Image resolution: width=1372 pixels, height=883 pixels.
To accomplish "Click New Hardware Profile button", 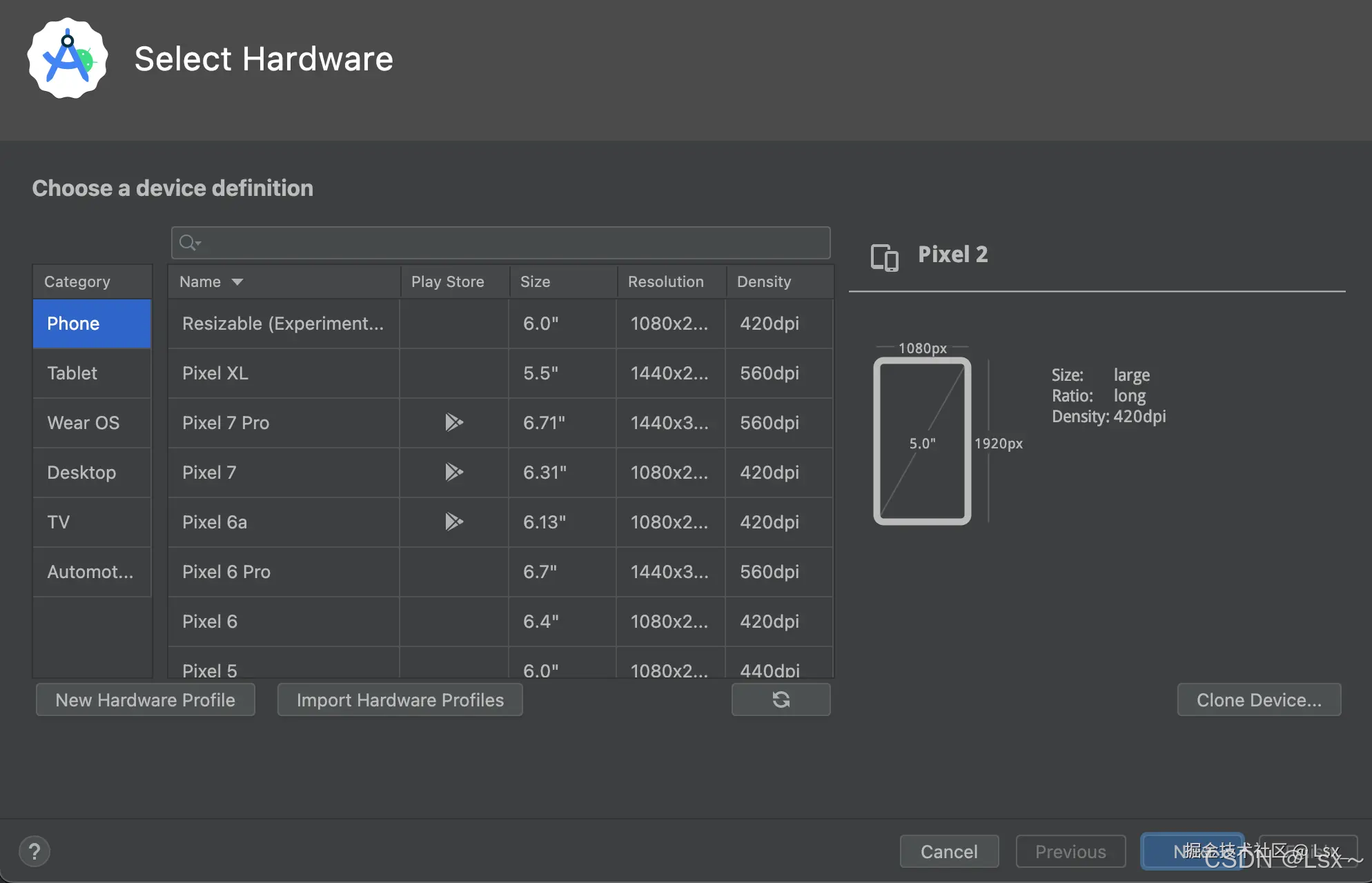I will (x=146, y=700).
